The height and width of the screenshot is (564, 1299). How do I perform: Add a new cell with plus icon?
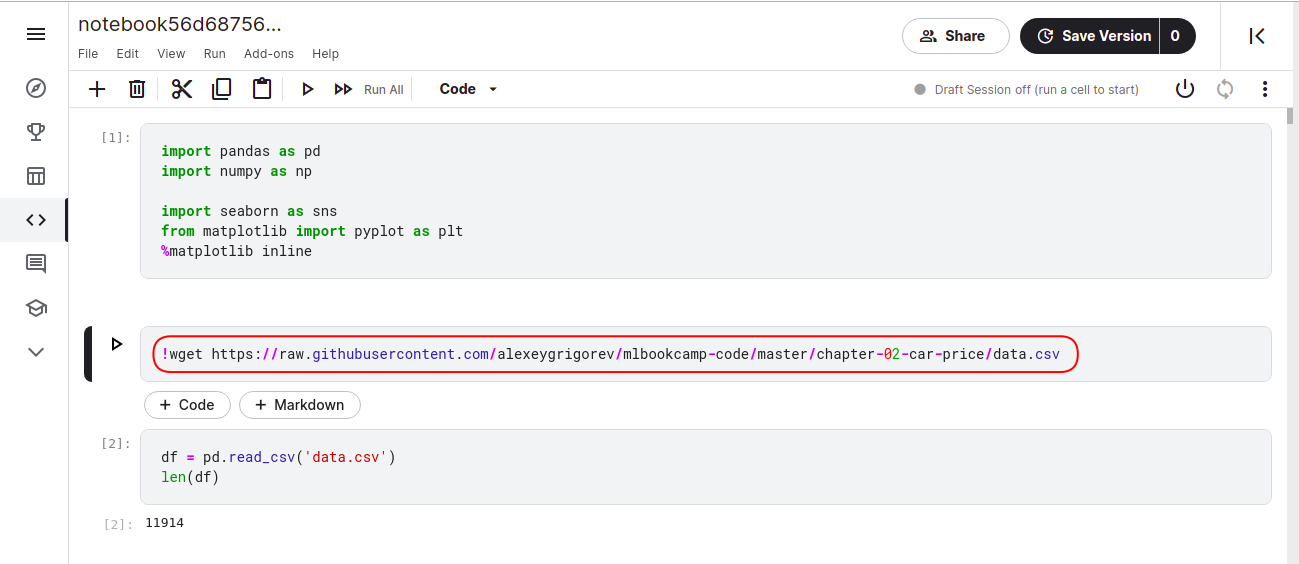coord(97,89)
